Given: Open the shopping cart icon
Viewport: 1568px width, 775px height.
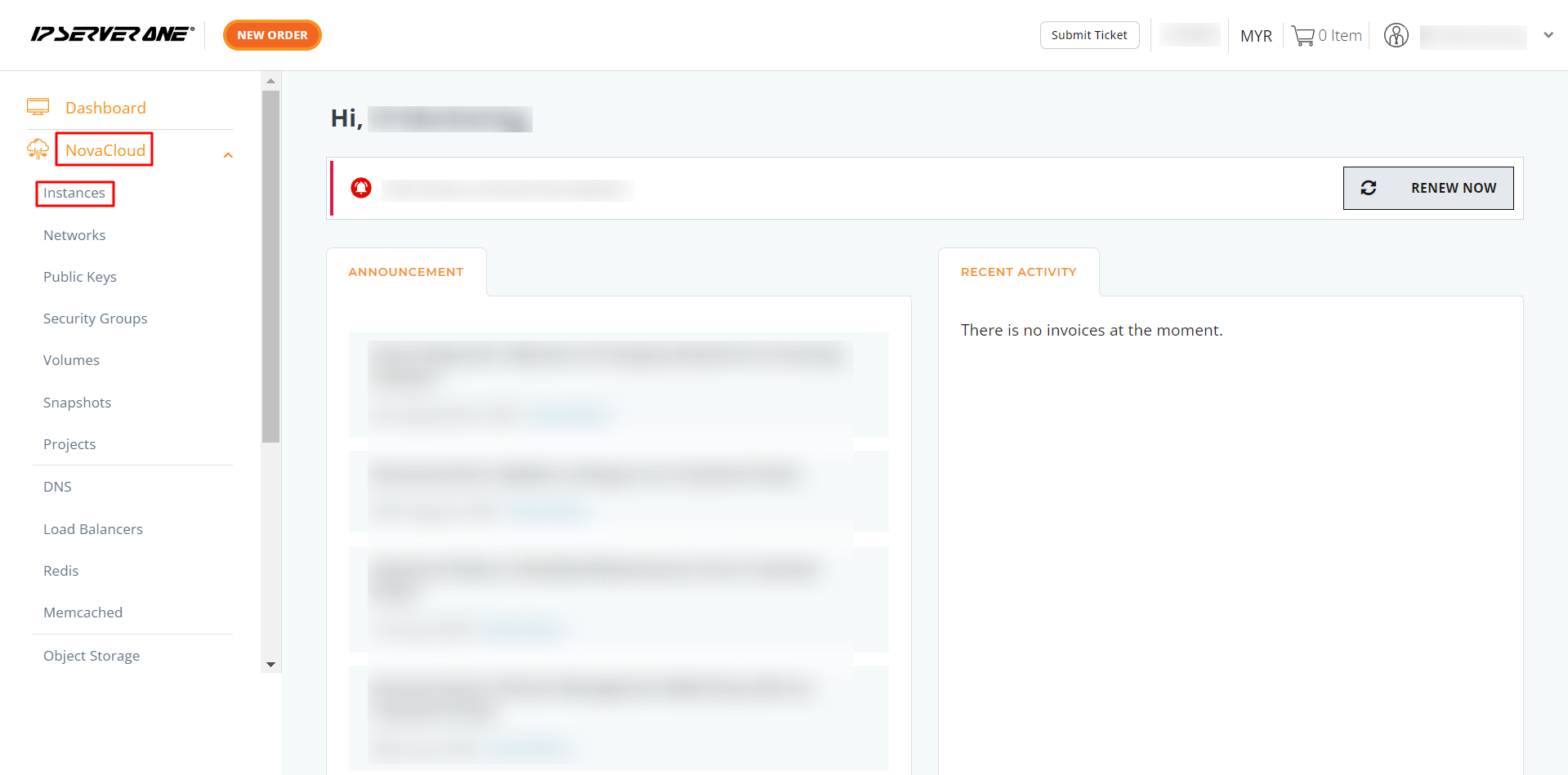Looking at the screenshot, I should [x=1302, y=36].
